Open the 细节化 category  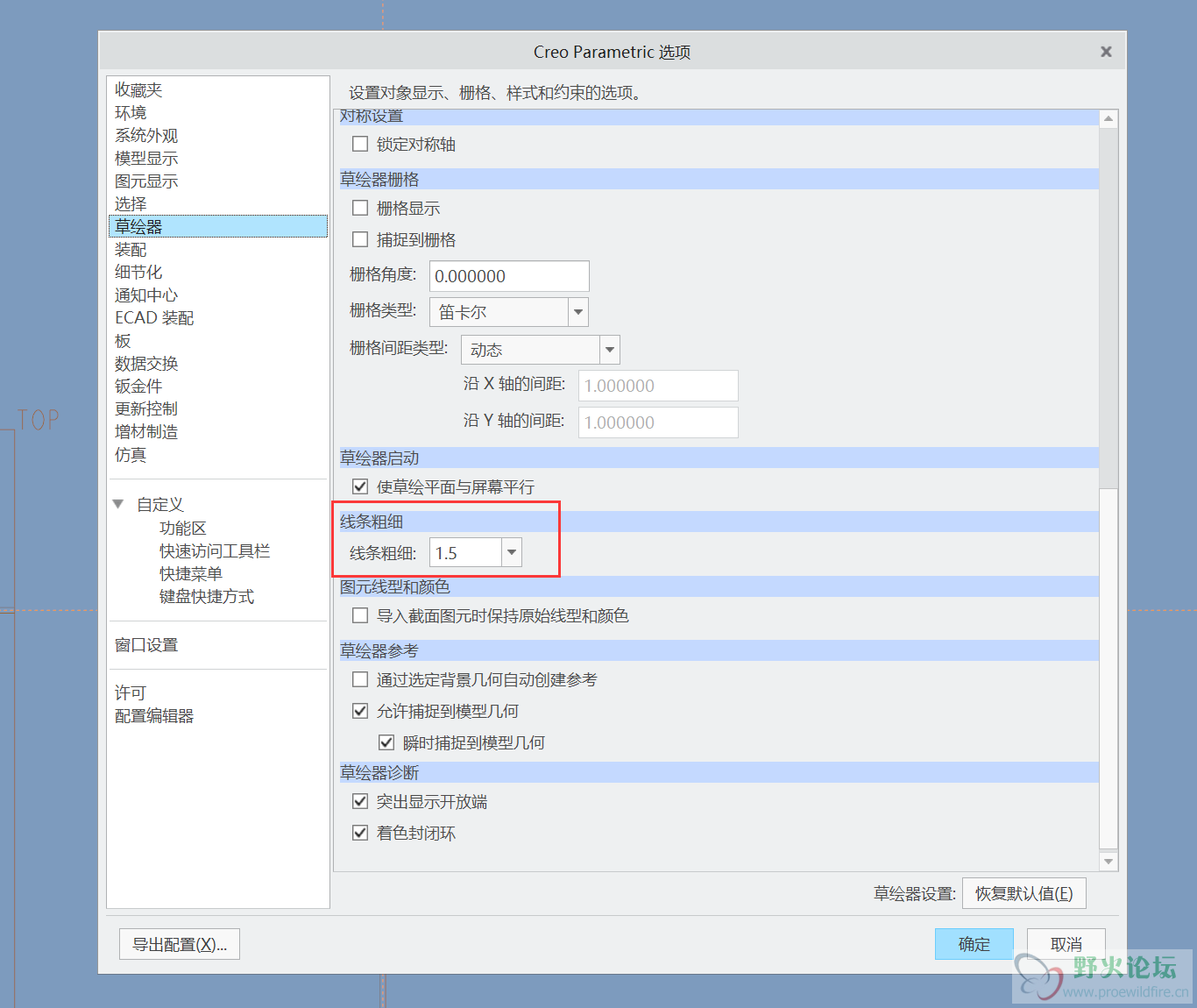(x=138, y=273)
